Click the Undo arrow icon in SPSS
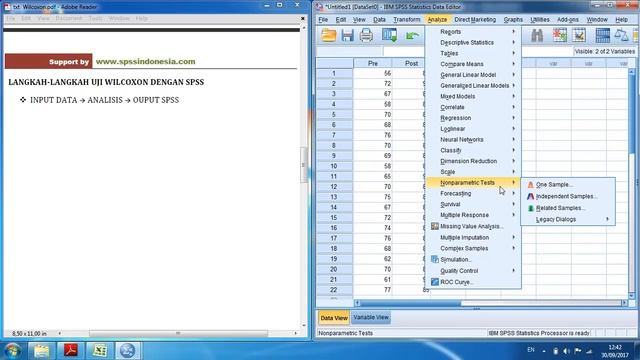Image resolution: width=640 pixels, height=360 pixels. tap(412, 36)
